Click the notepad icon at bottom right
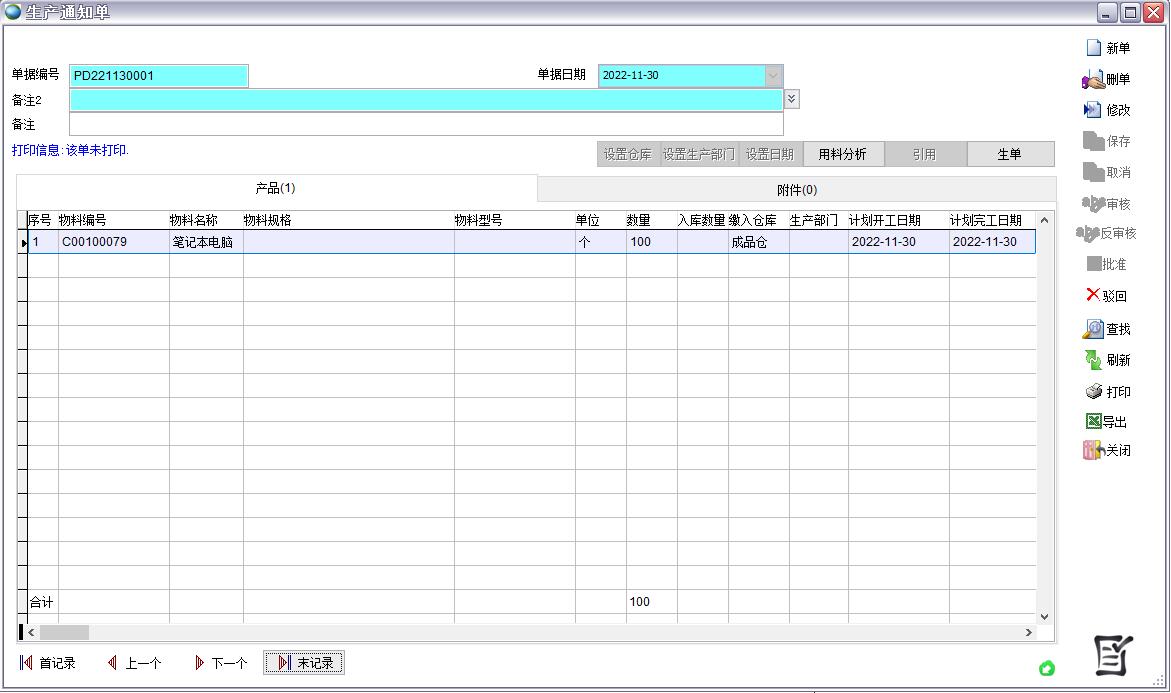1171x693 pixels. 1112,656
